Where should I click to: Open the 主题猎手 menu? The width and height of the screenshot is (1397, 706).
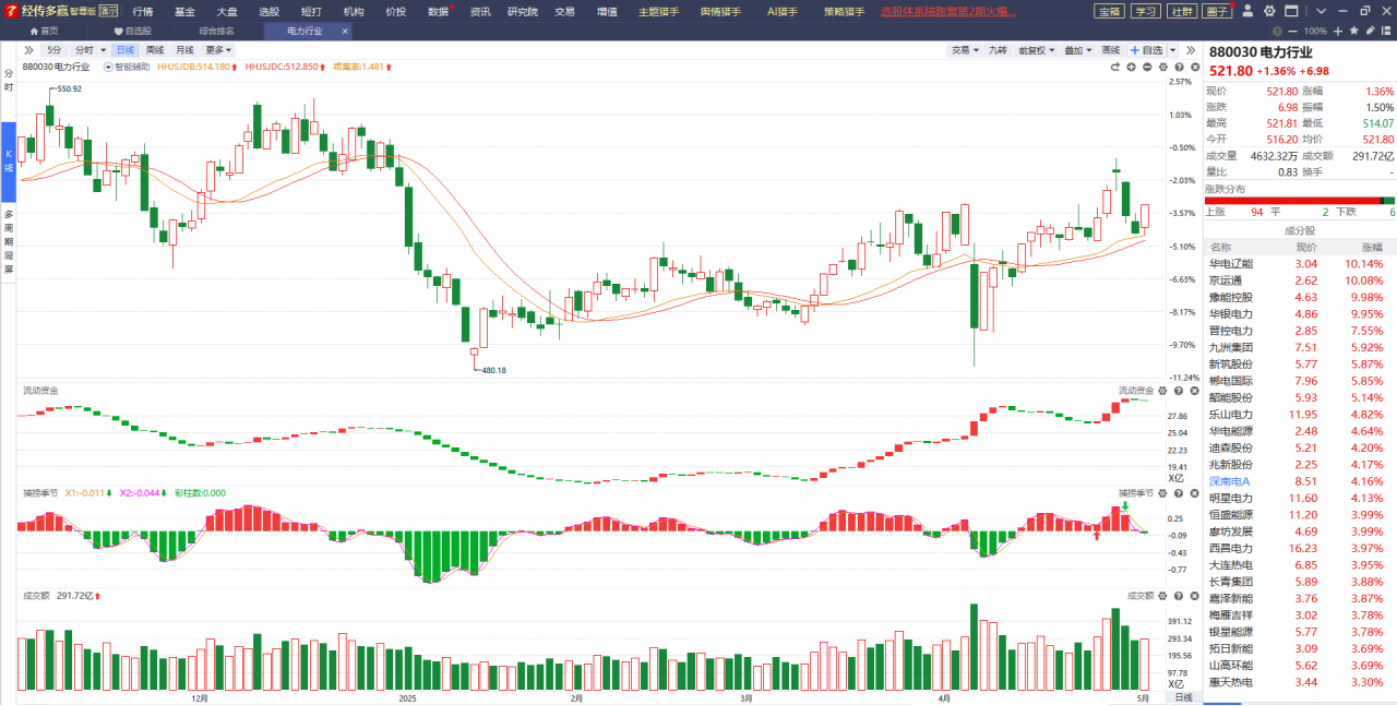[x=659, y=11]
